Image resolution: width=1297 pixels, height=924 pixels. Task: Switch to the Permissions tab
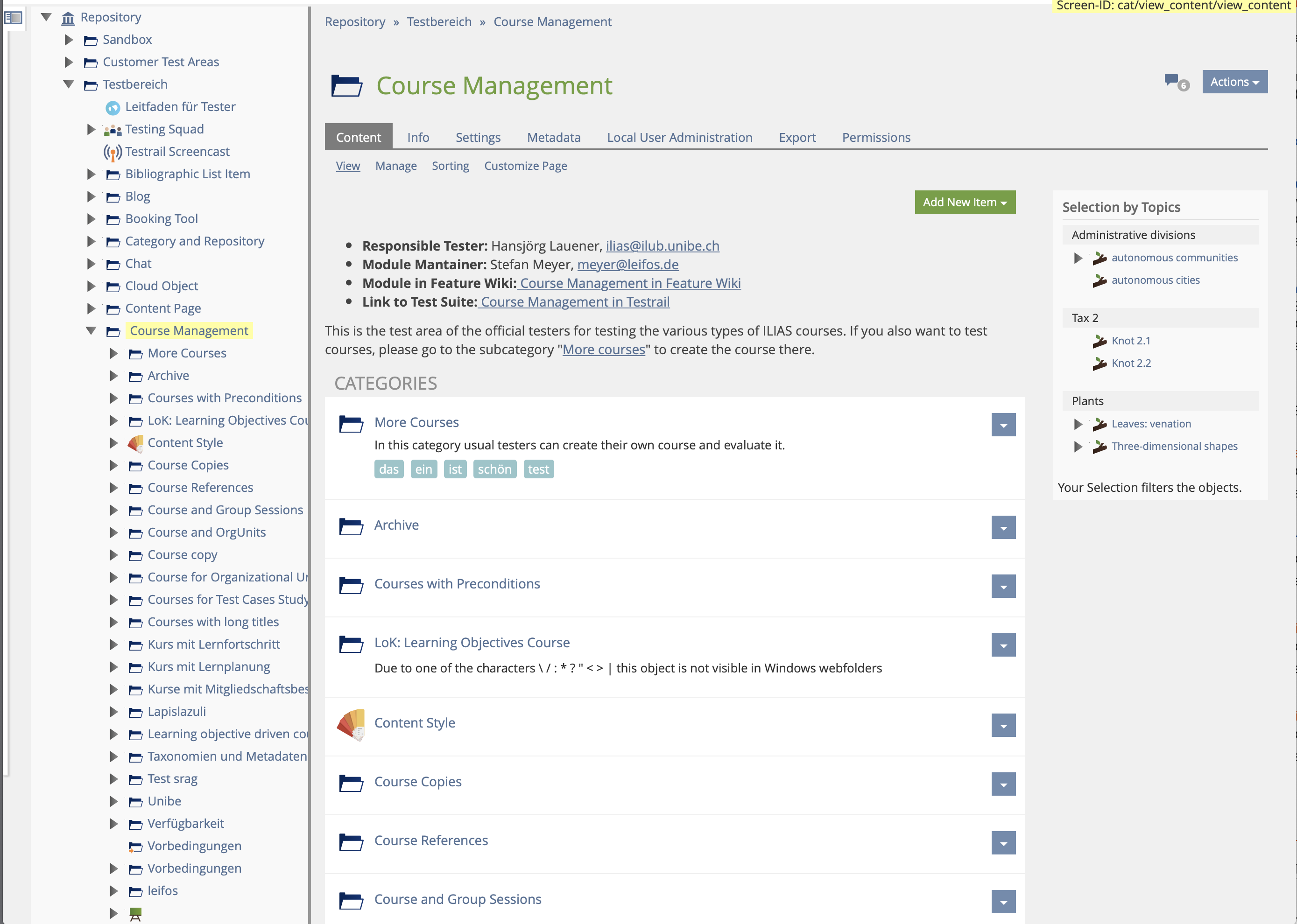875,138
